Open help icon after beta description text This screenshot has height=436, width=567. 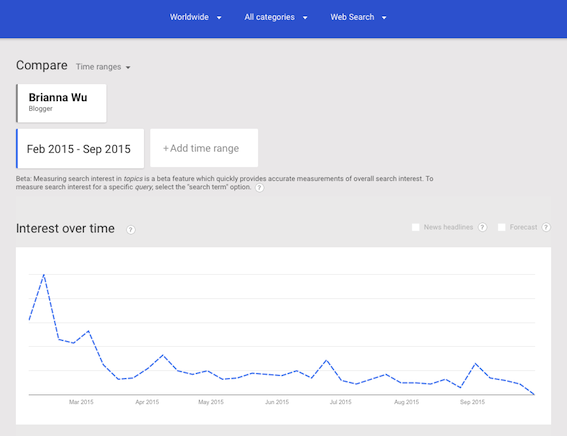pos(259,188)
